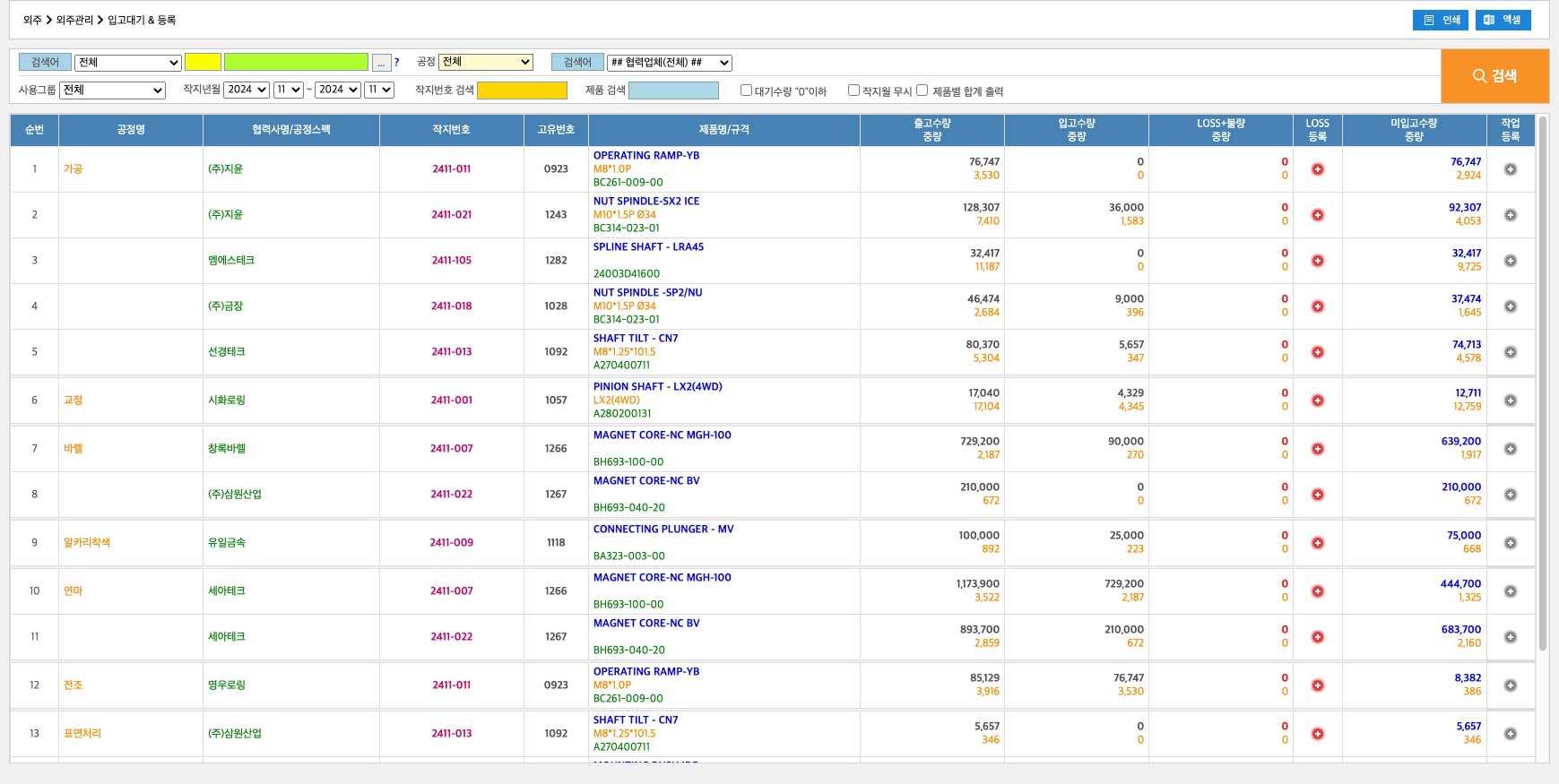Image resolution: width=1559 pixels, height=784 pixels.
Task: Check the 제품별 합계 출력 option
Action: (x=922, y=90)
